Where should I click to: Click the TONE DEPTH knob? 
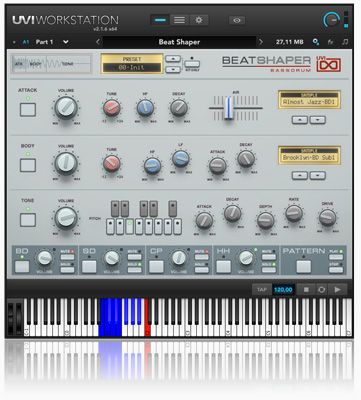click(265, 220)
